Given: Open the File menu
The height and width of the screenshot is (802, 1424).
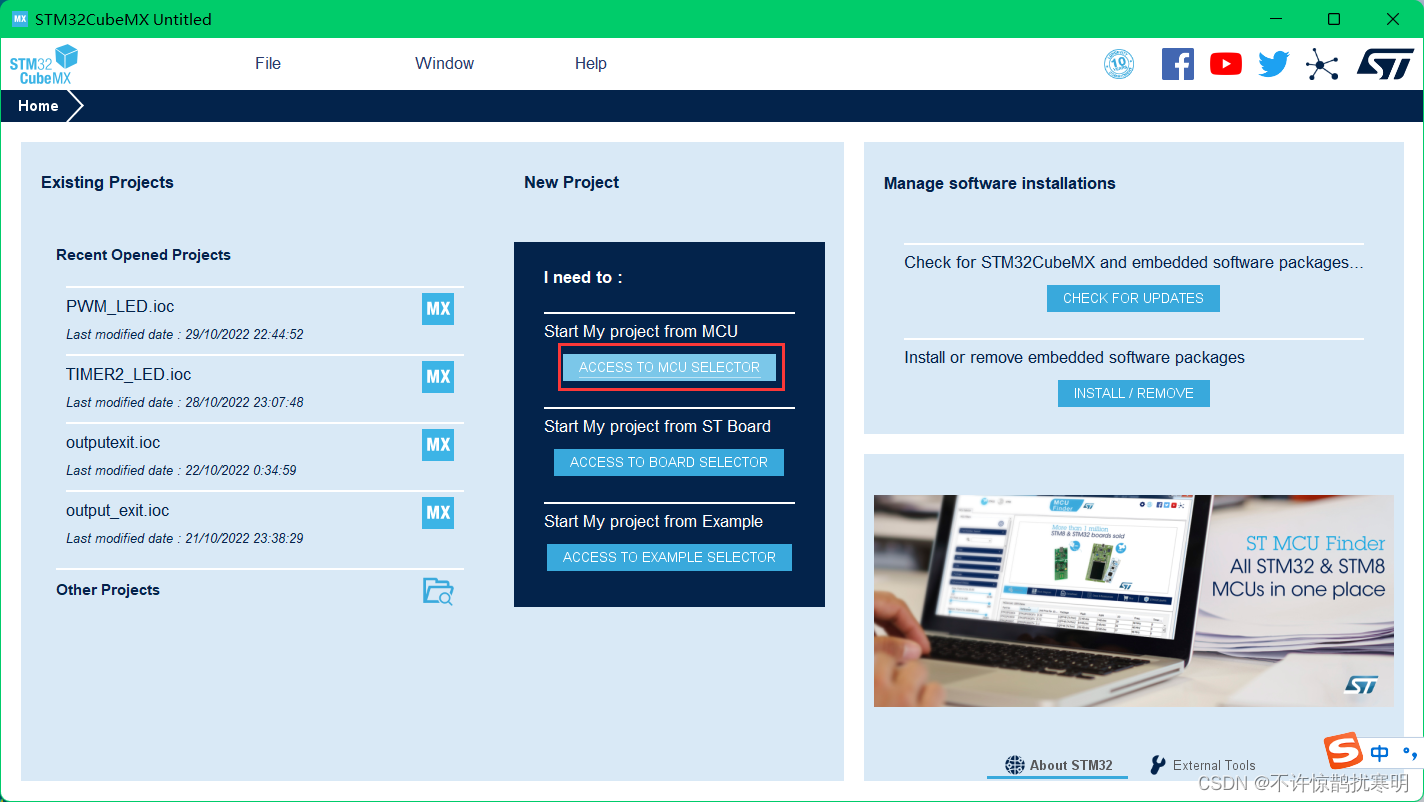Looking at the screenshot, I should pyautogui.click(x=268, y=63).
